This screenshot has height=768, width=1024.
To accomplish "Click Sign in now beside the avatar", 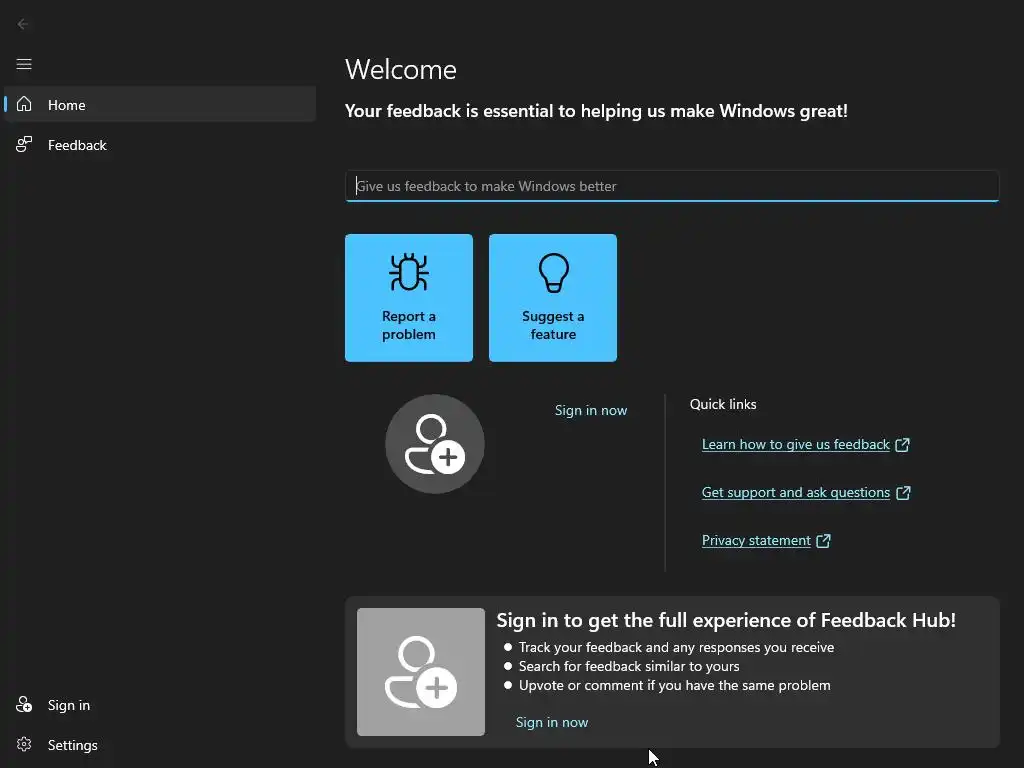I will pyautogui.click(x=591, y=410).
